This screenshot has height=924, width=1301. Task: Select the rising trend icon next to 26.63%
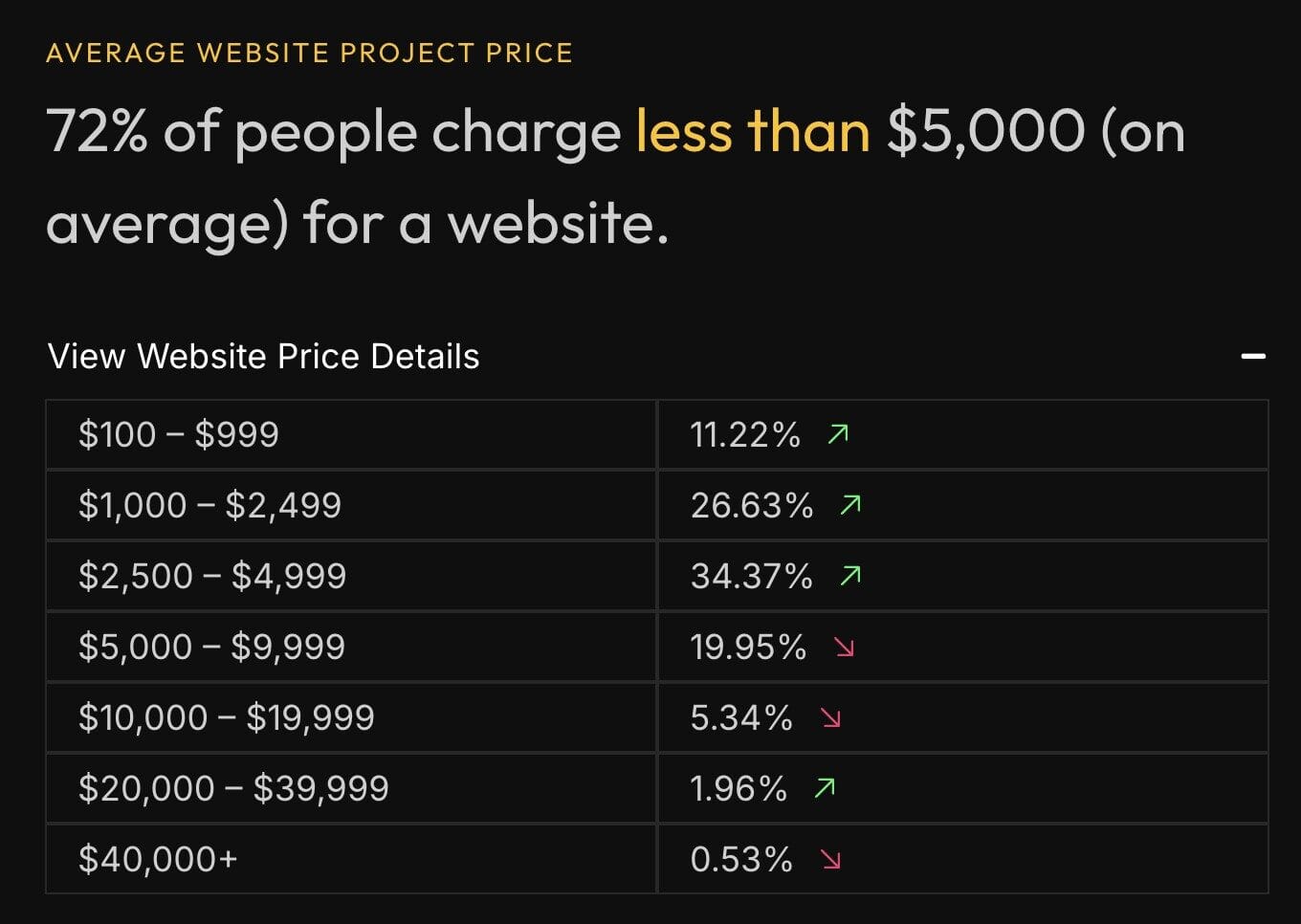pyautogui.click(x=851, y=504)
